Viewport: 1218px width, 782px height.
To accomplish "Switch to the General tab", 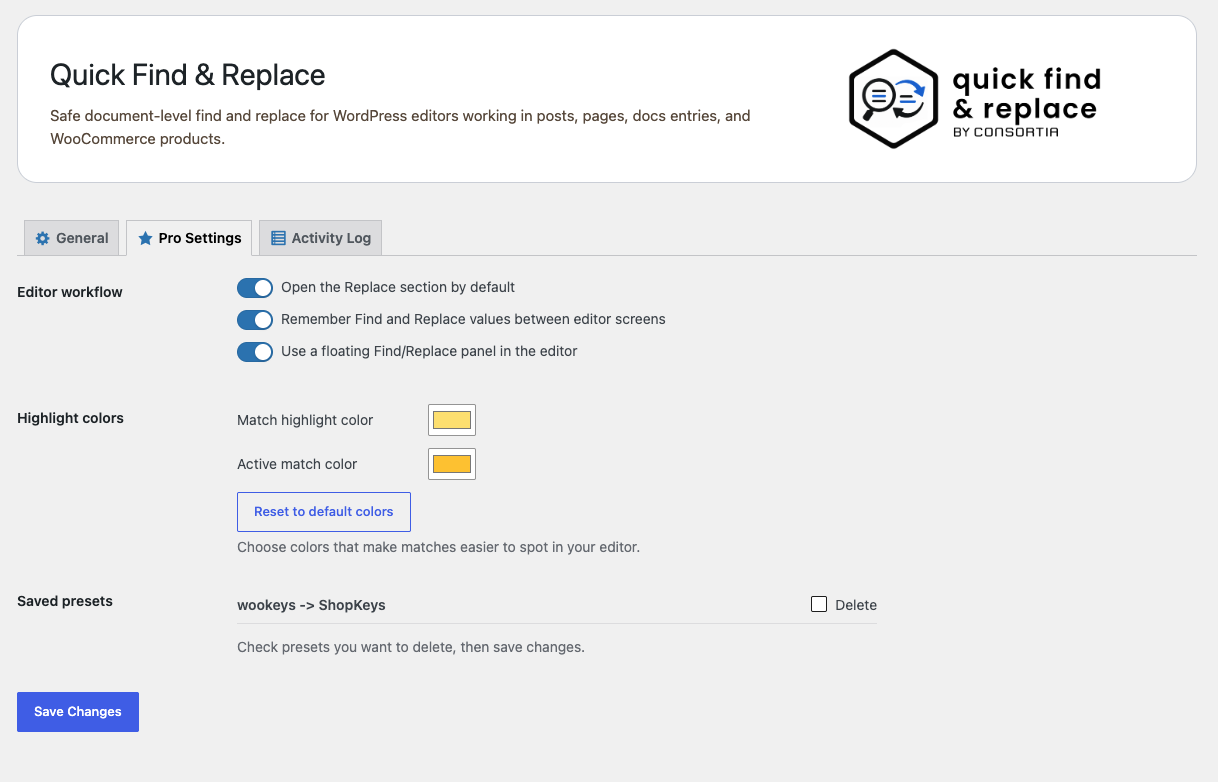I will coord(72,238).
